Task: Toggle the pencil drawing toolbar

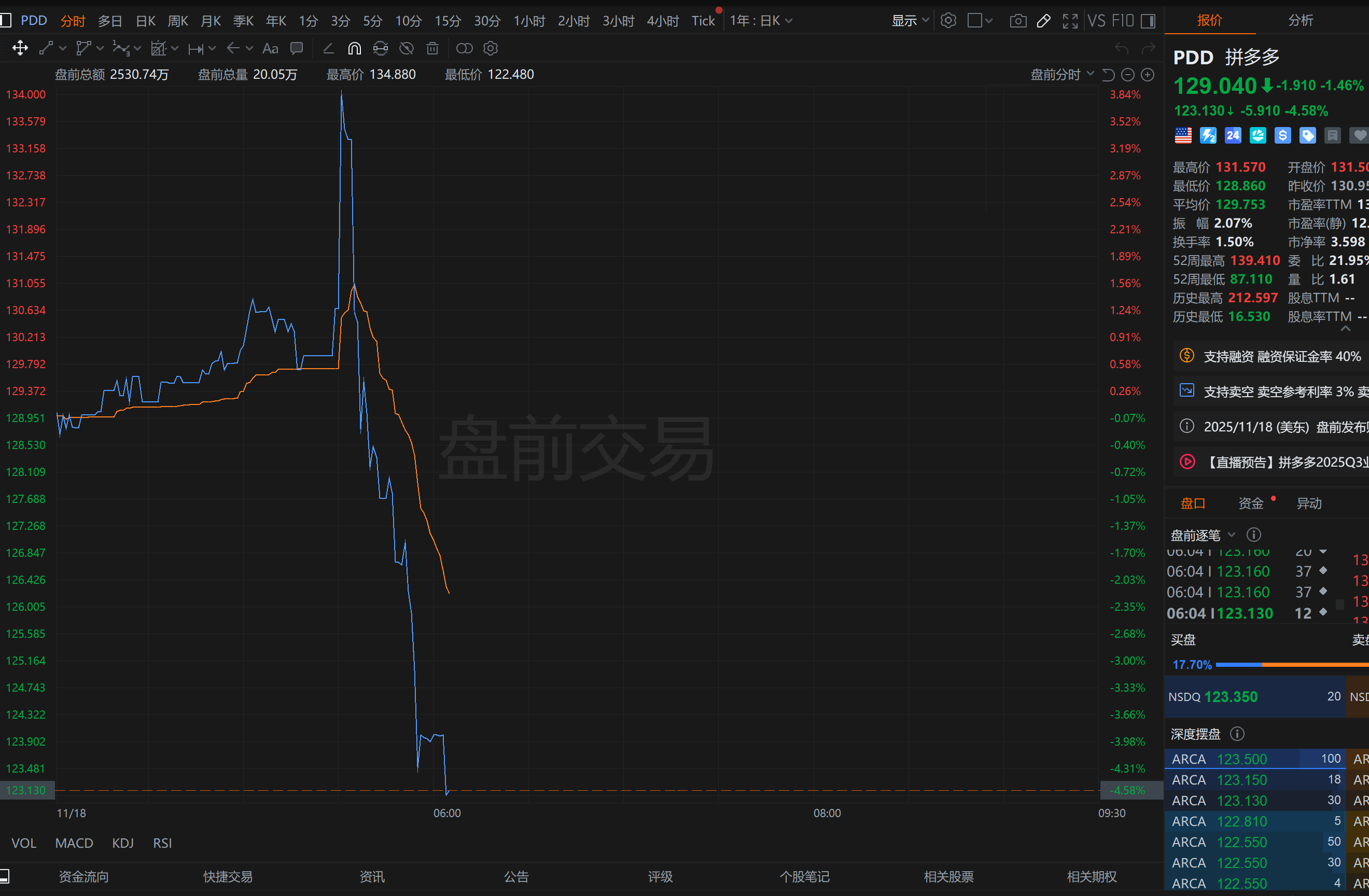Action: point(1043,21)
